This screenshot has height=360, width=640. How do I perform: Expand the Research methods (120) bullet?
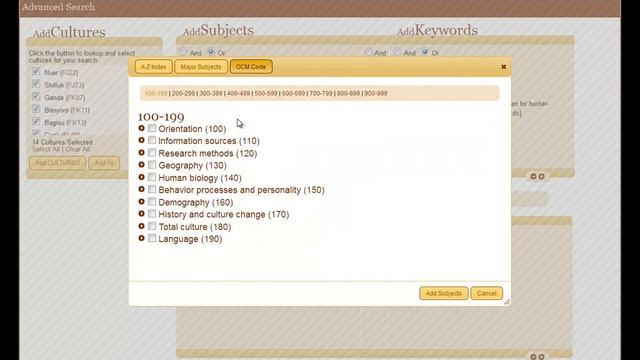(142, 153)
